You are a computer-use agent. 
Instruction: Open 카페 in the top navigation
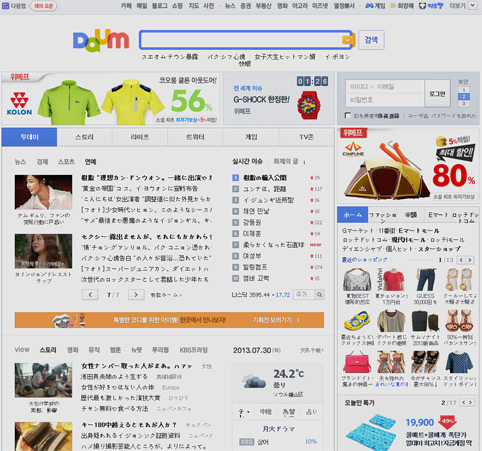pyautogui.click(x=126, y=6)
